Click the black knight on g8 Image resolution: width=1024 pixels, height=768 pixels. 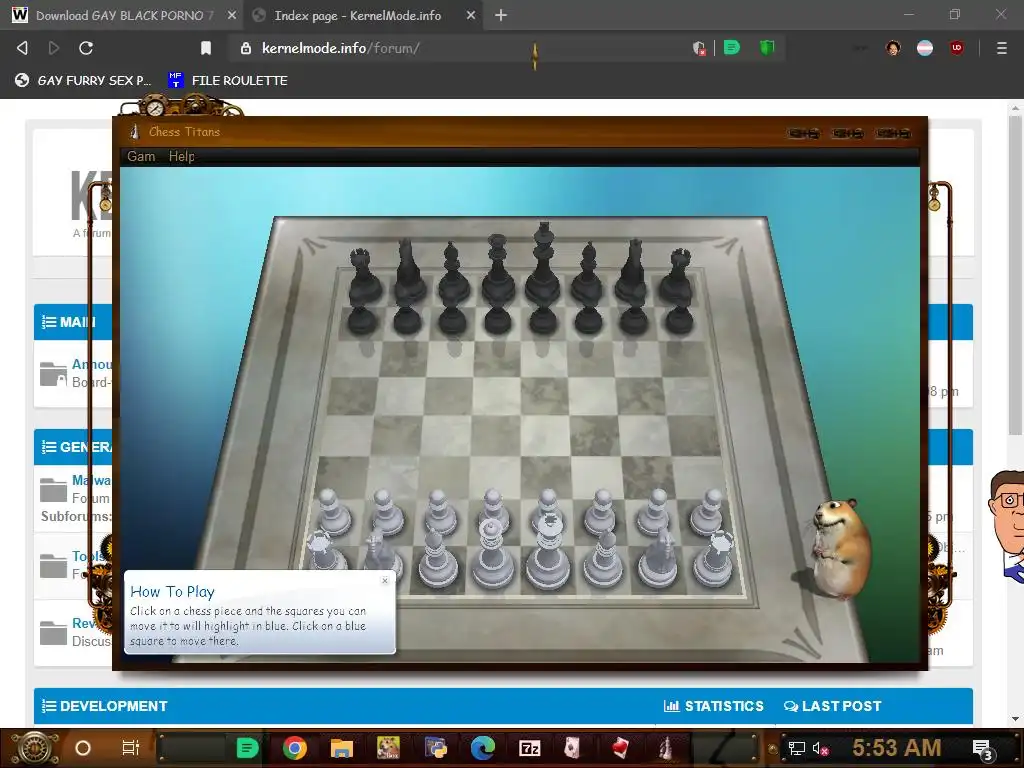pyautogui.click(x=632, y=272)
